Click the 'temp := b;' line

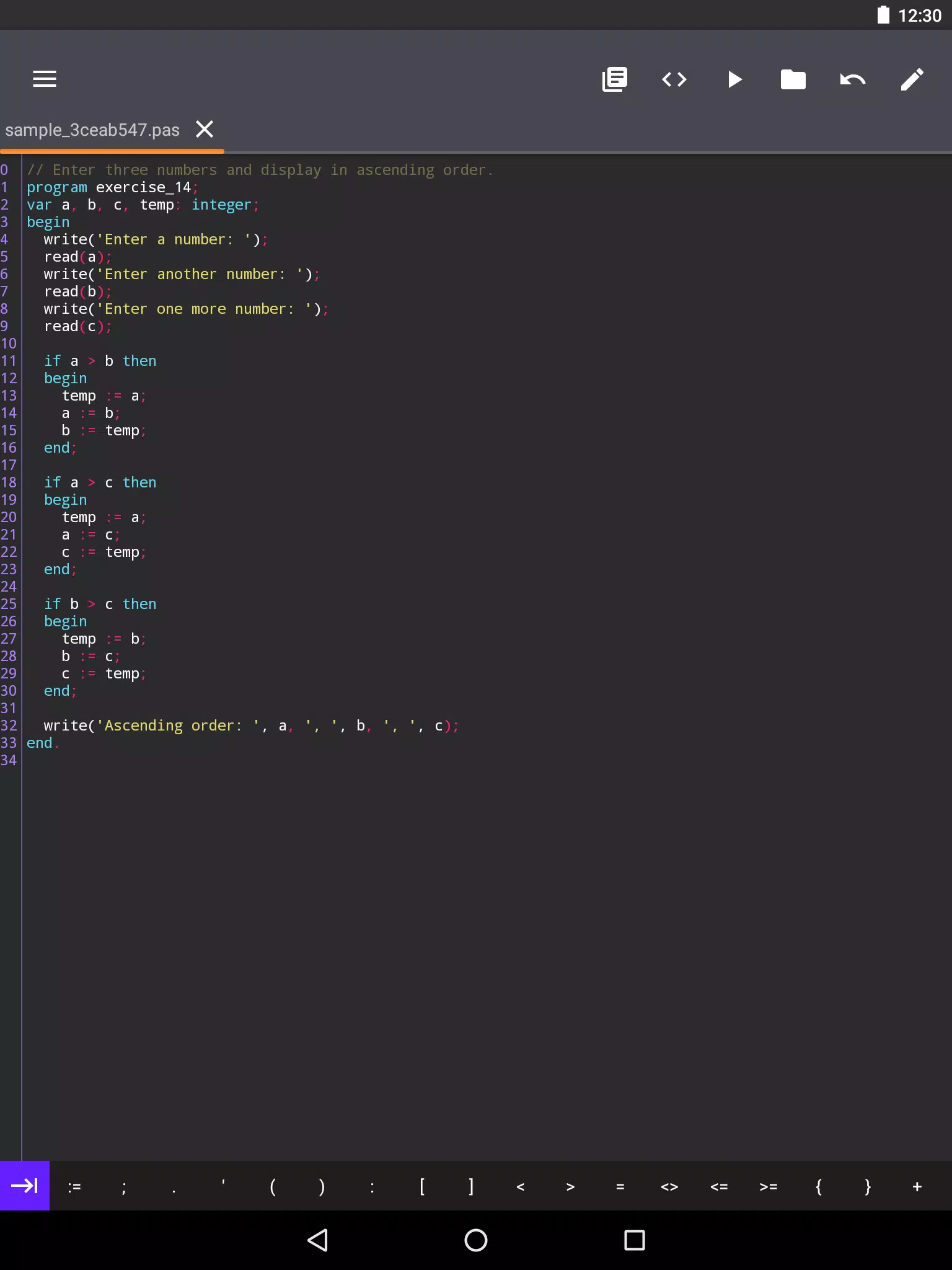pyautogui.click(x=104, y=639)
